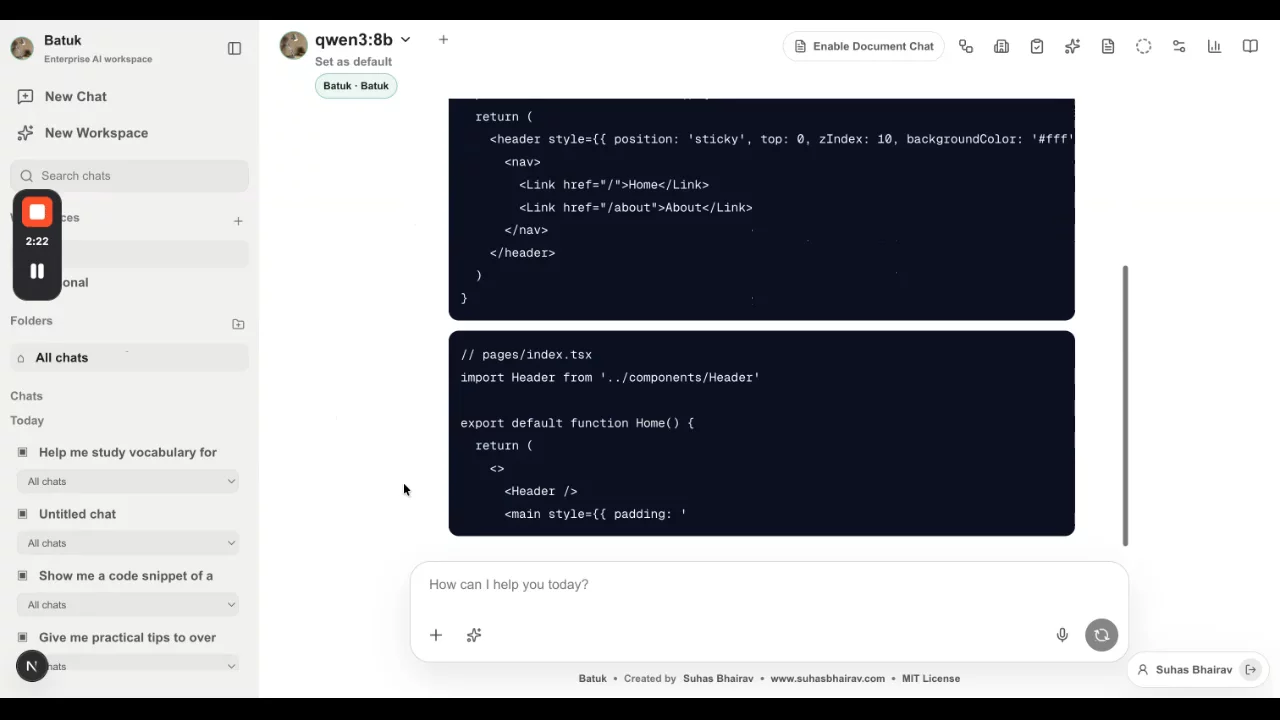Screen dimensions: 1280x720
Task: Click the sparkle prompt enhancer icon
Action: (x=474, y=635)
